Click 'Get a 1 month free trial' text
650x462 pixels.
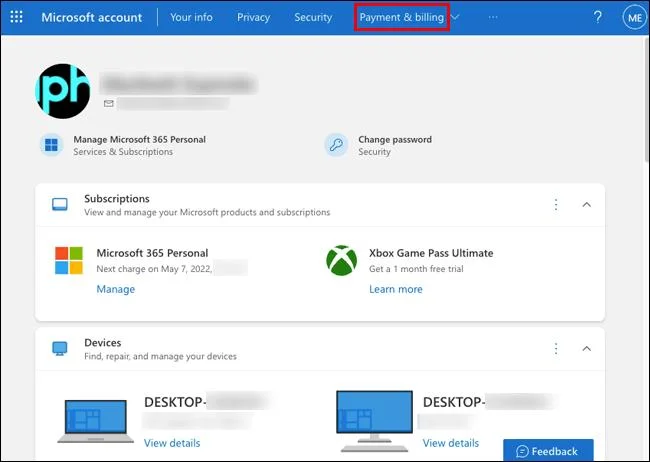pos(416,269)
